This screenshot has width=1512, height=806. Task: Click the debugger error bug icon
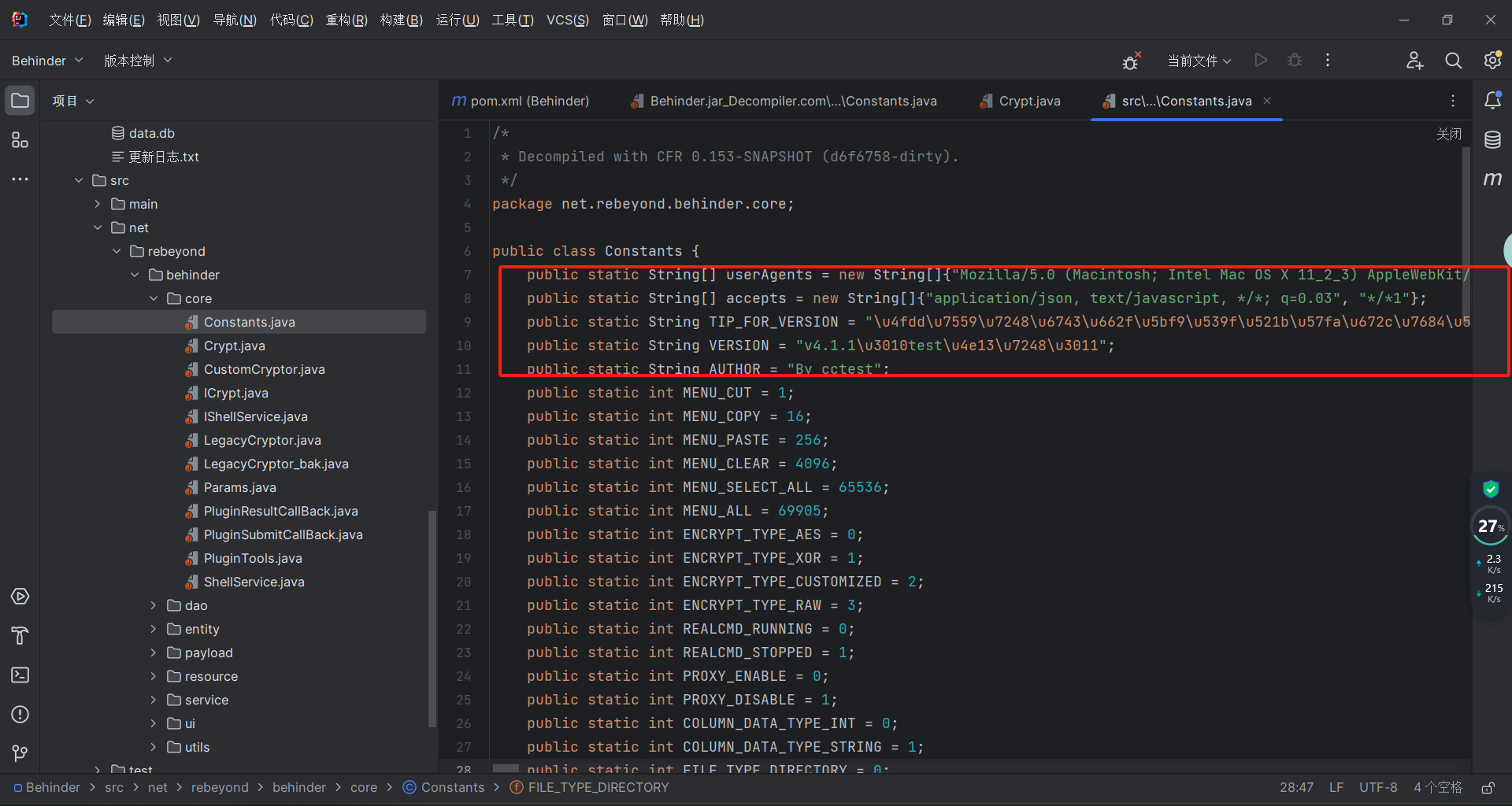click(x=1132, y=61)
